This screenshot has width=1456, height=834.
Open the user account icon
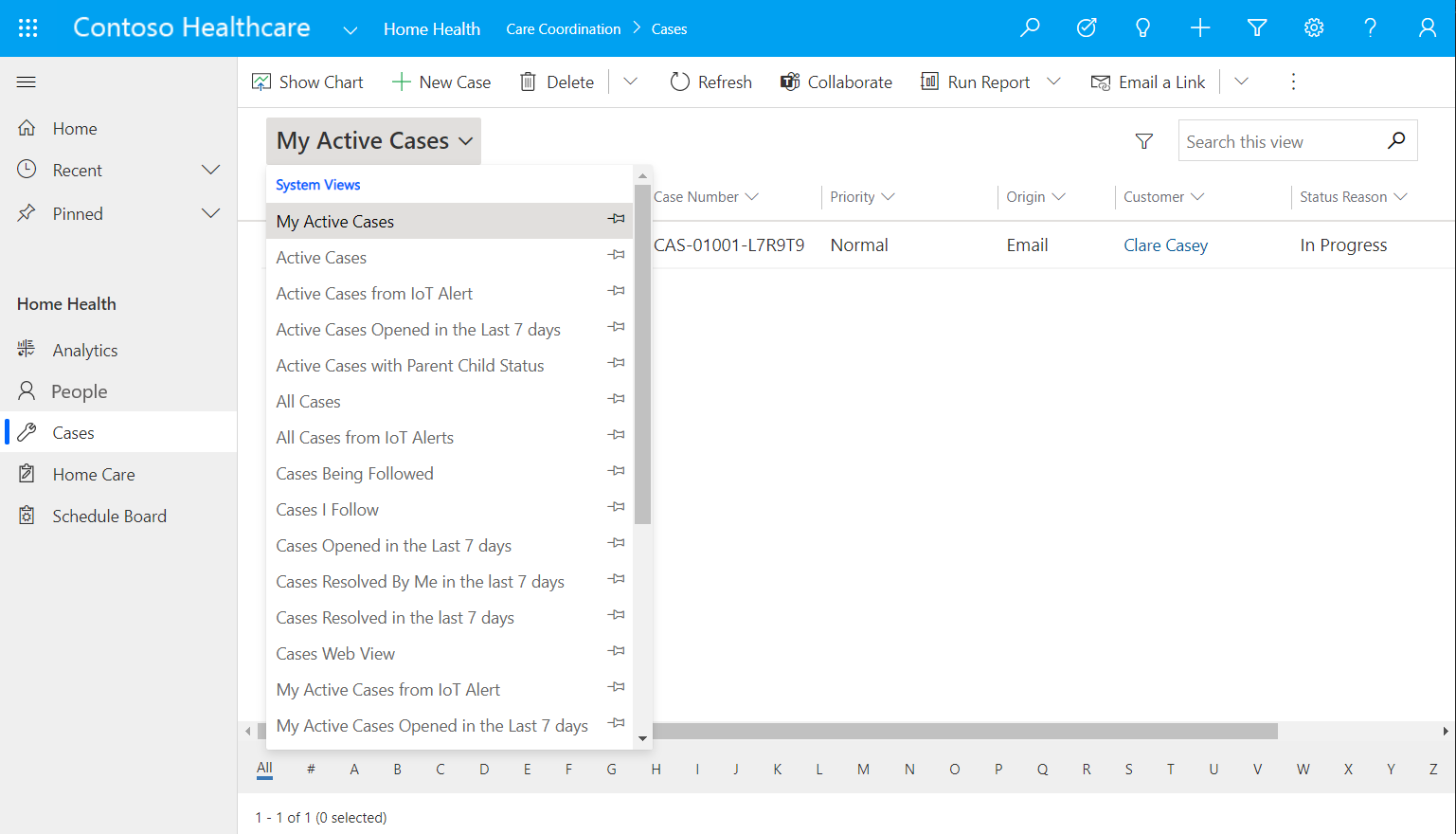[x=1427, y=28]
